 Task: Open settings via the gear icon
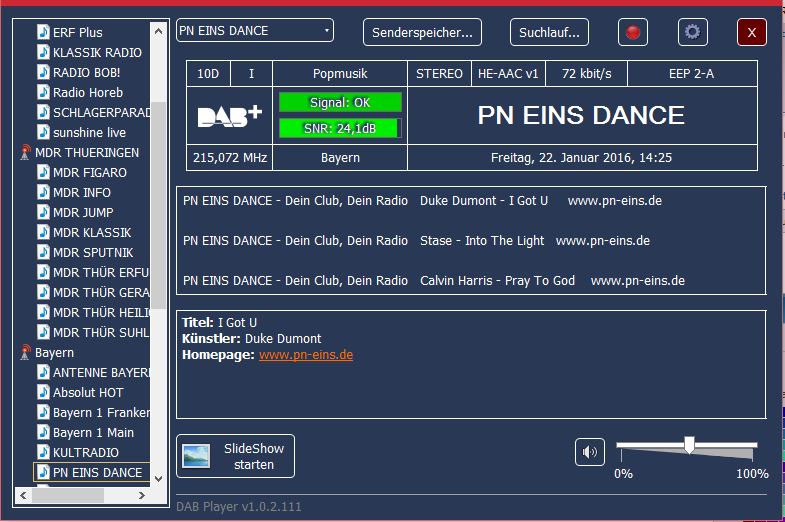[692, 32]
